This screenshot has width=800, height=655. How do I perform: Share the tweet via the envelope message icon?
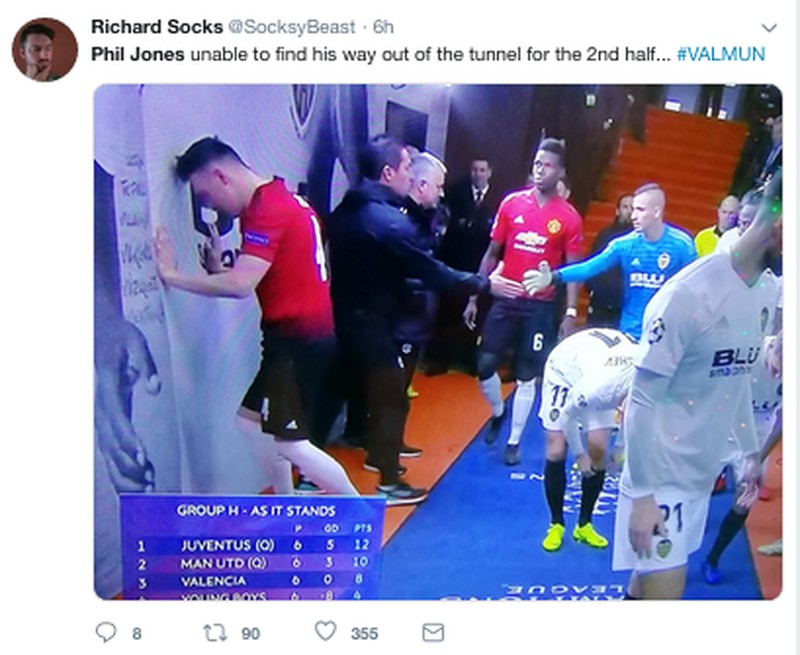click(x=433, y=633)
